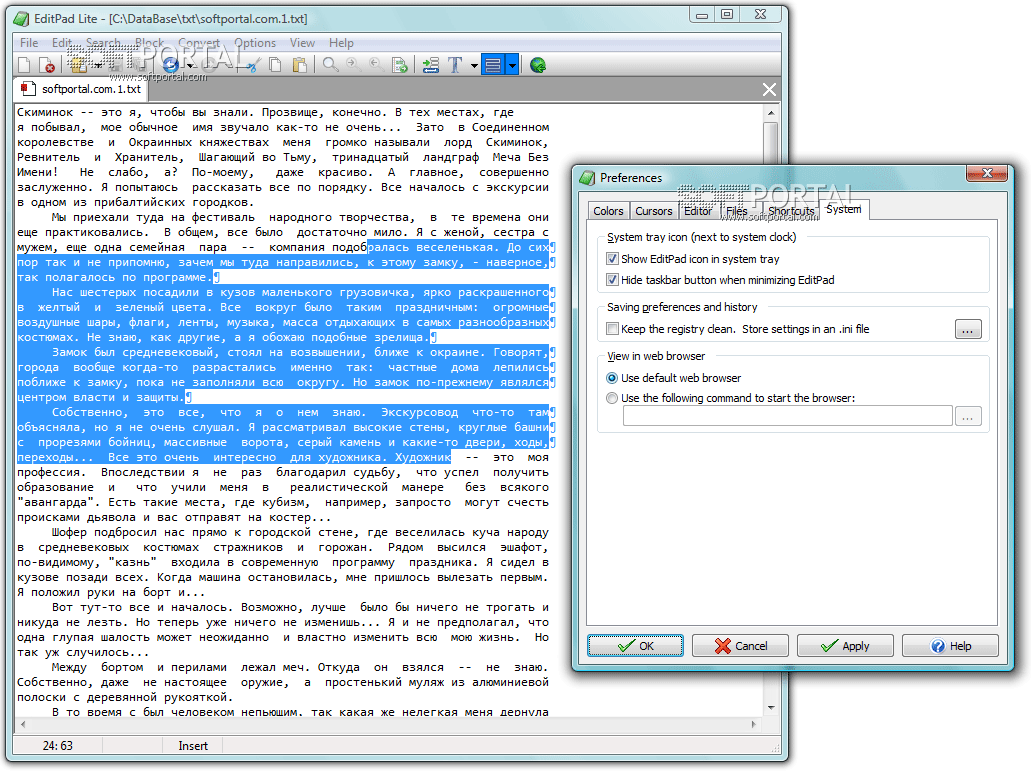Select Use default web browser option
The width and height of the screenshot is (1031, 772).
612,377
